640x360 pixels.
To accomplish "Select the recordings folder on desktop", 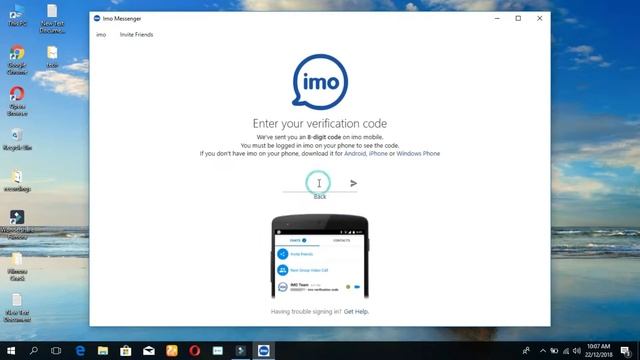I will click(17, 181).
